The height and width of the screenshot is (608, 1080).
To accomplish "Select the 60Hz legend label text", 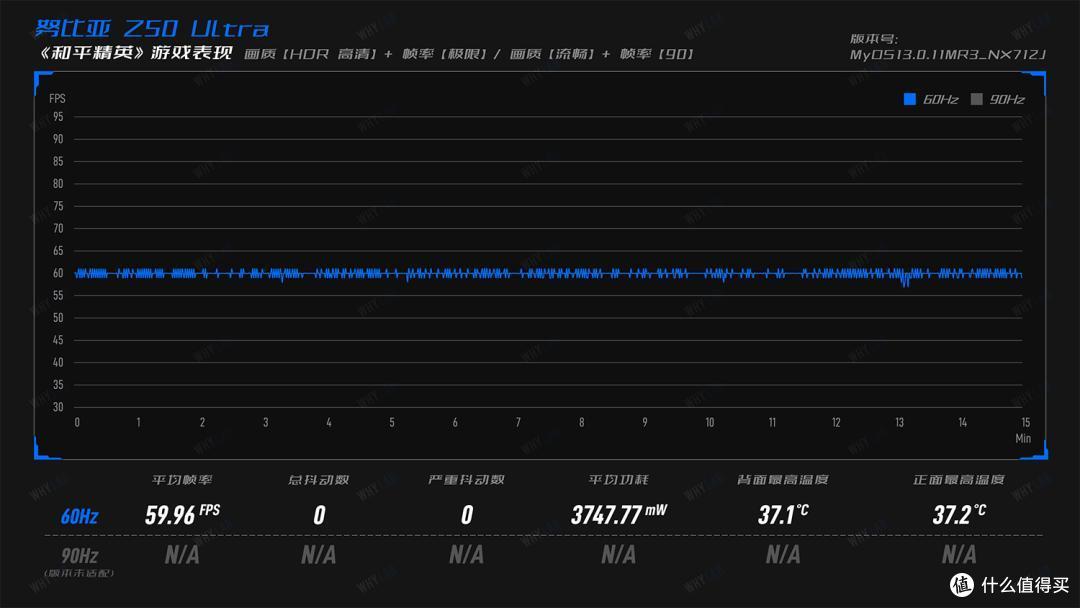I will [x=941, y=100].
